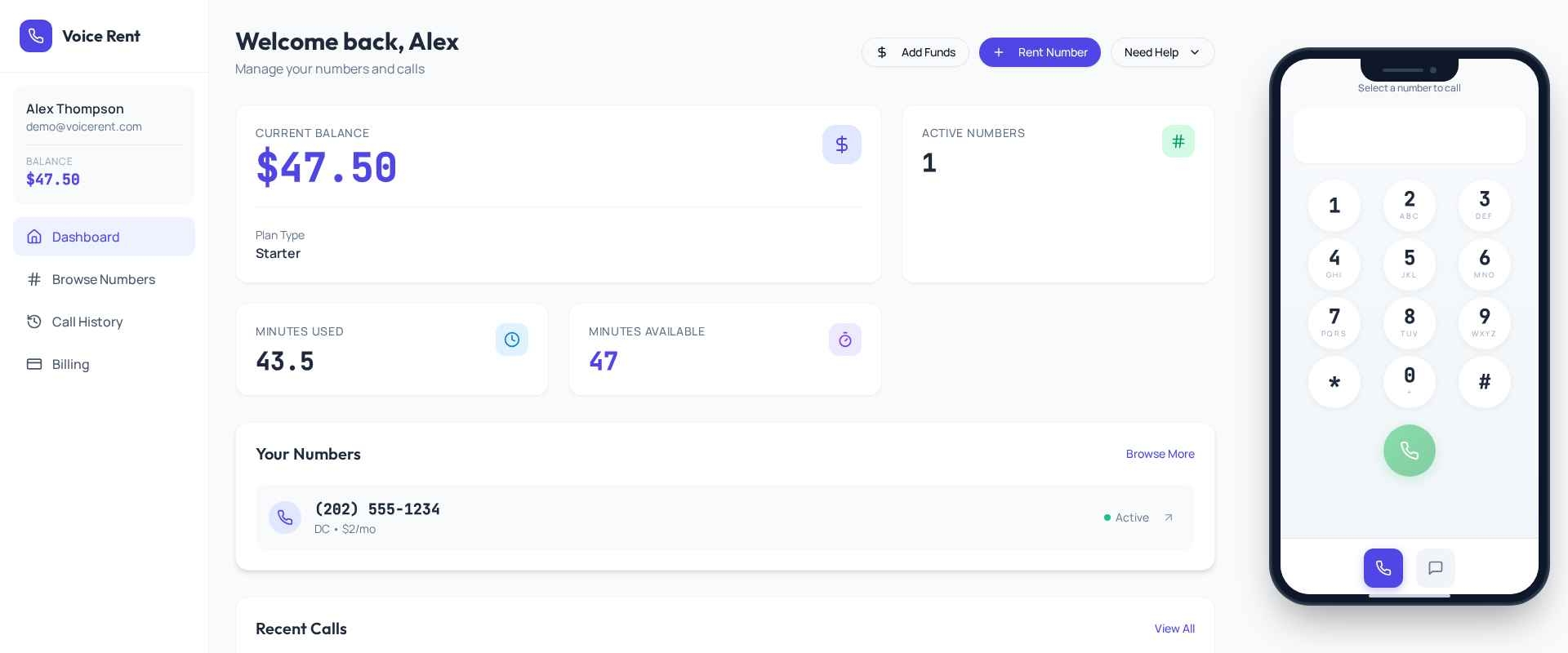Image resolution: width=1568 pixels, height=653 pixels.
Task: Click the clock icon on Minutes Used card
Action: pyautogui.click(x=511, y=340)
